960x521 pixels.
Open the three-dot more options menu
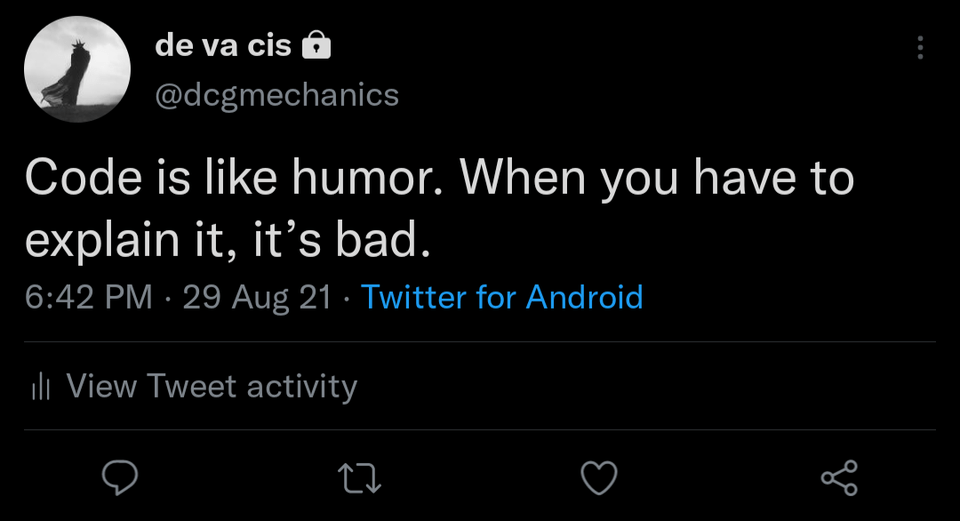(x=920, y=47)
